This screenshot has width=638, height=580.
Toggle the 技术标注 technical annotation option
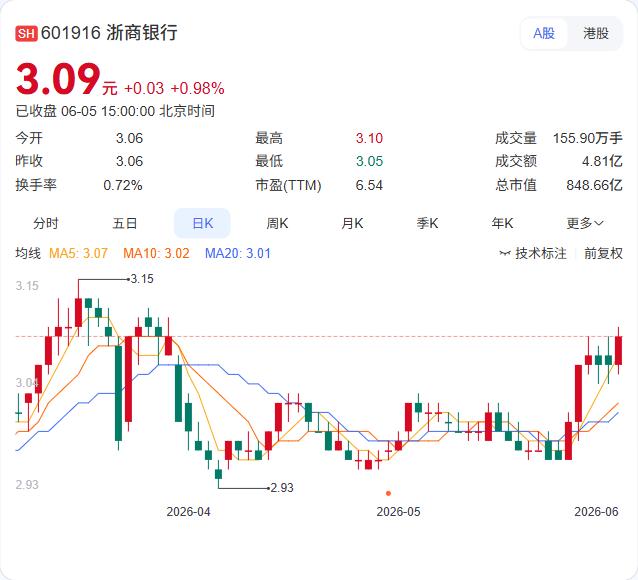[533, 253]
